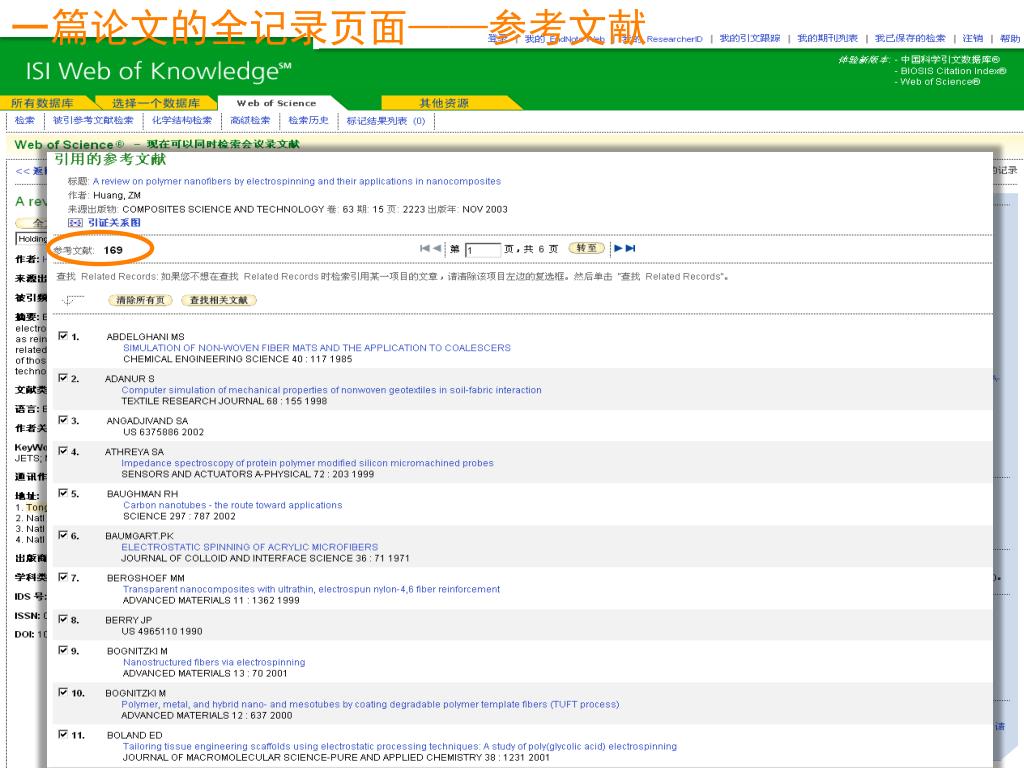This screenshot has height=768, width=1024.
Task: Open 检索 search menu item
Action: [25, 120]
